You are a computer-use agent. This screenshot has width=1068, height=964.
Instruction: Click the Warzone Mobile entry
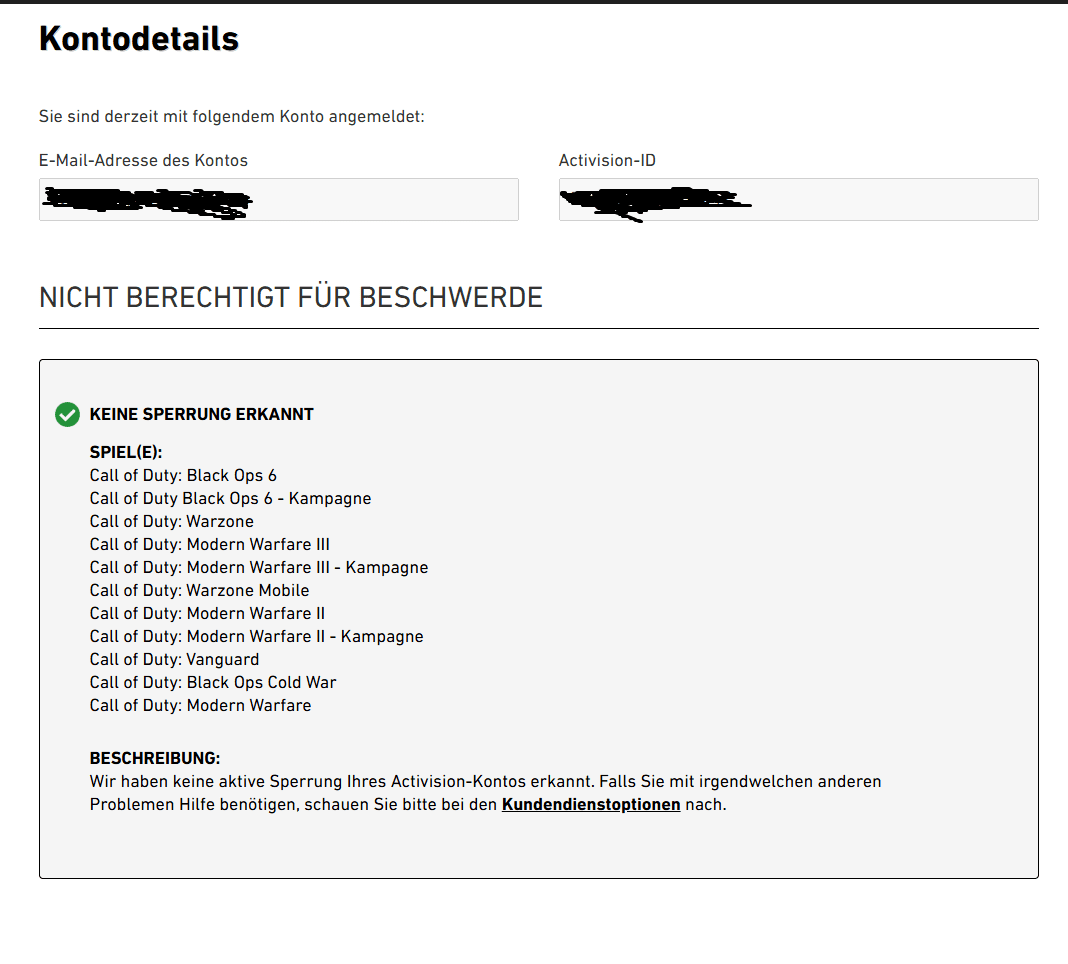point(199,590)
